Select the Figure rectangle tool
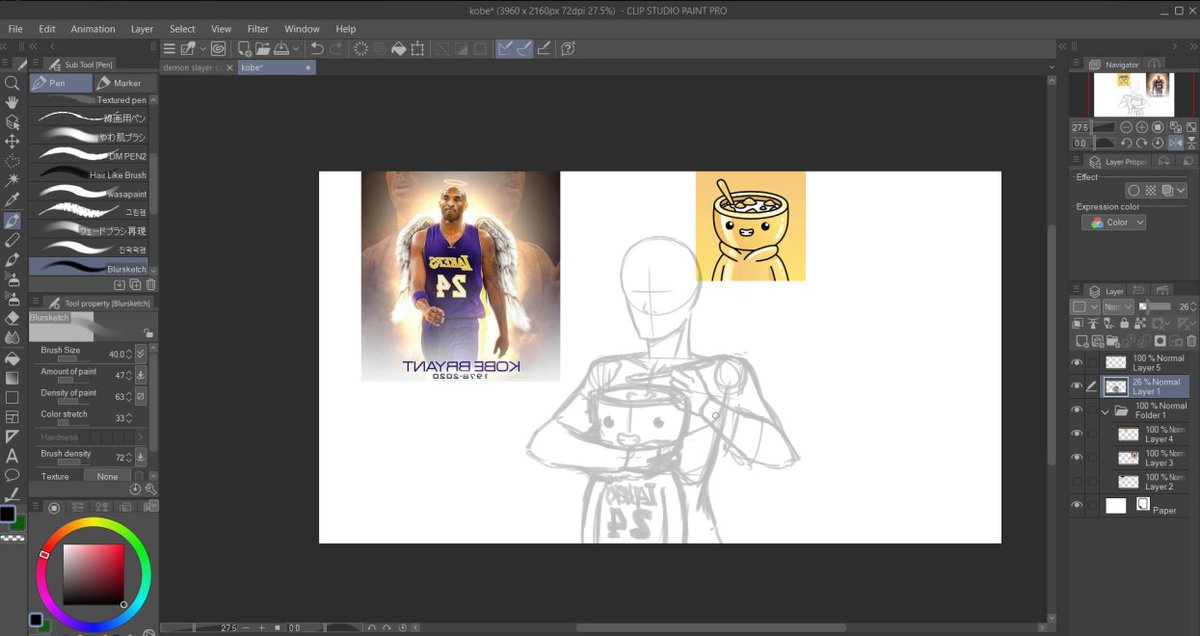This screenshot has width=1200, height=636. pos(12,397)
